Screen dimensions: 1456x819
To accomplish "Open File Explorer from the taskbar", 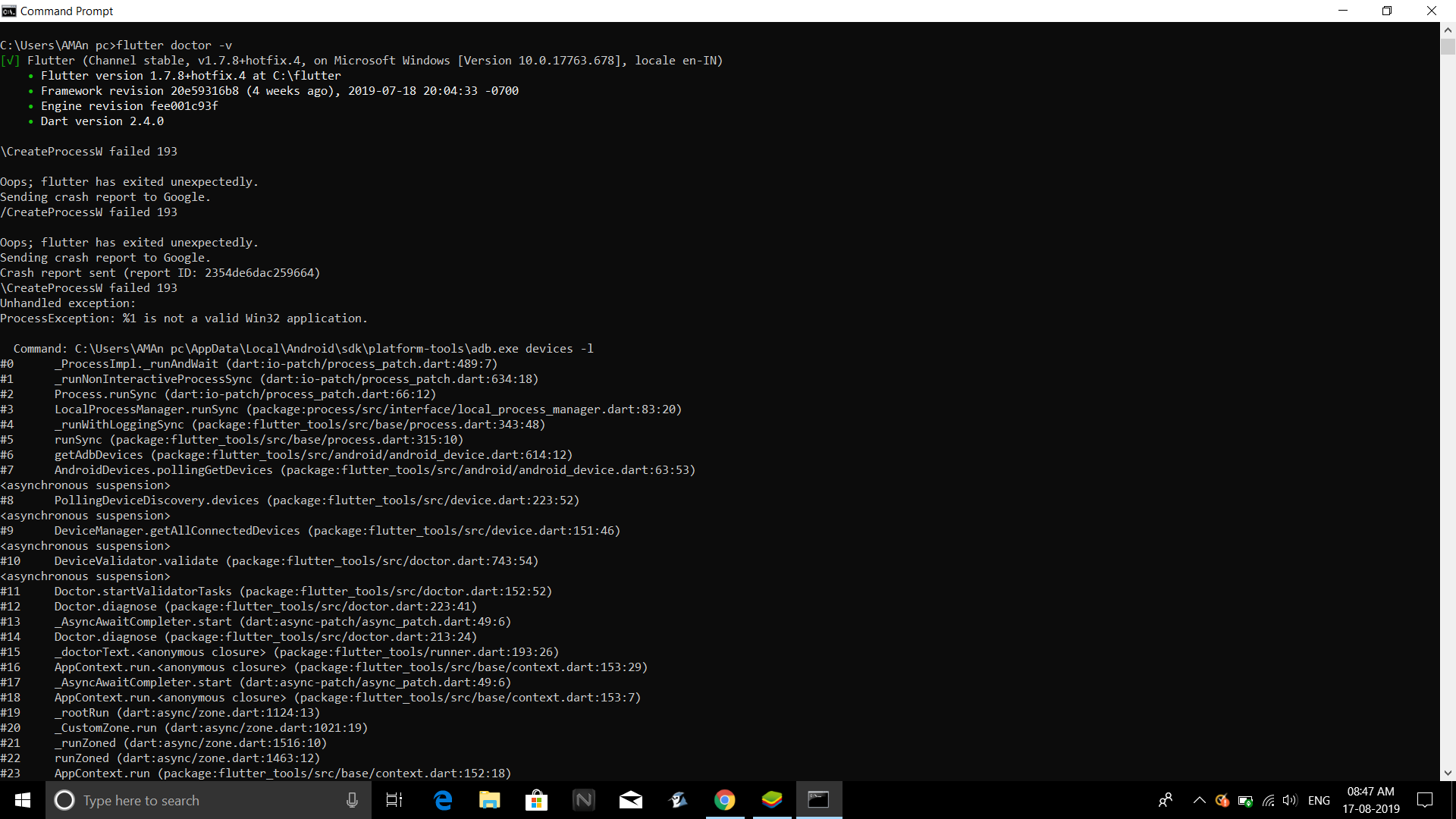I will 489,800.
